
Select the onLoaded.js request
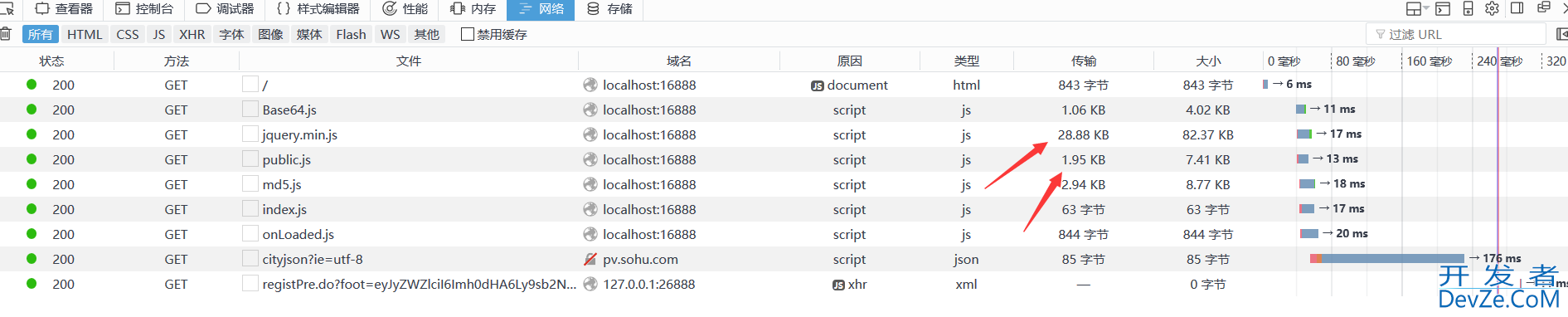coord(784,234)
